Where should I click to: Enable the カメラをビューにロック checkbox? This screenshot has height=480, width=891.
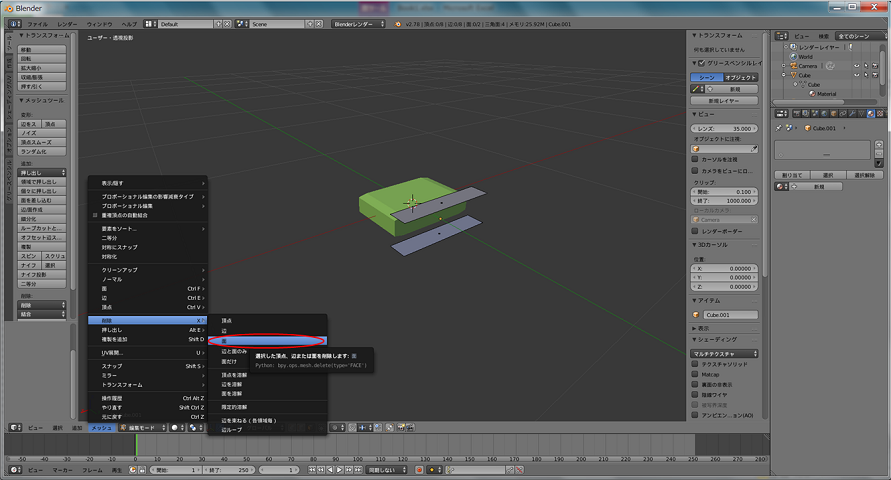tap(697, 170)
